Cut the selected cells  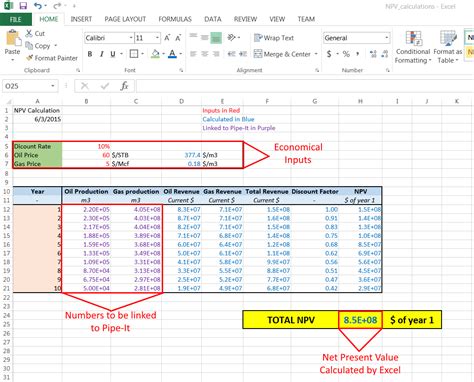pyautogui.click(x=35, y=33)
